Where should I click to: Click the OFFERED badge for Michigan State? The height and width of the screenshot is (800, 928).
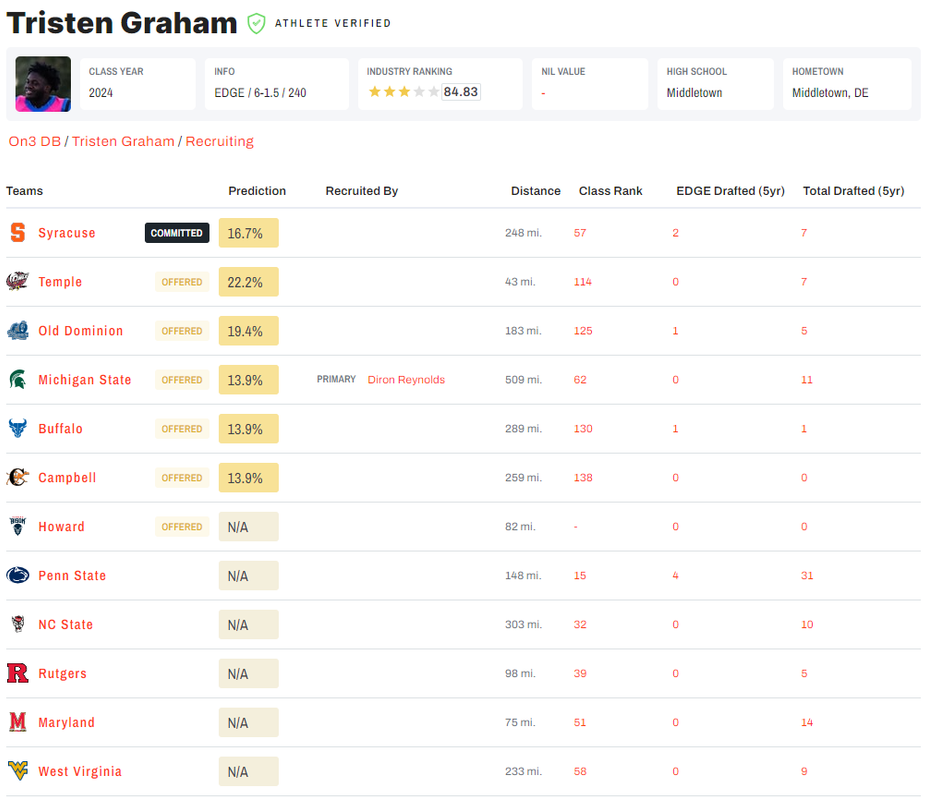(182, 380)
